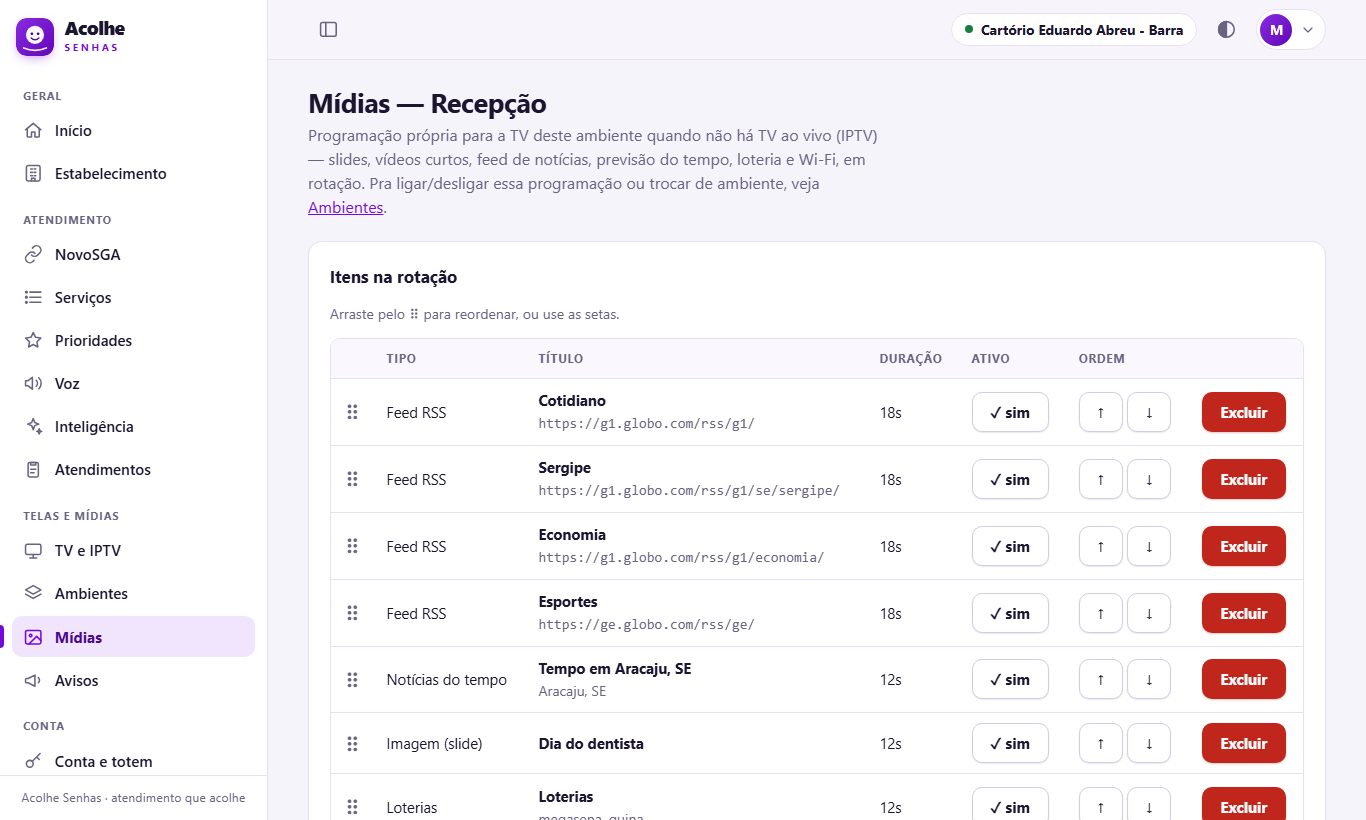Move Cotidiano down with the arrow

(x=1149, y=412)
